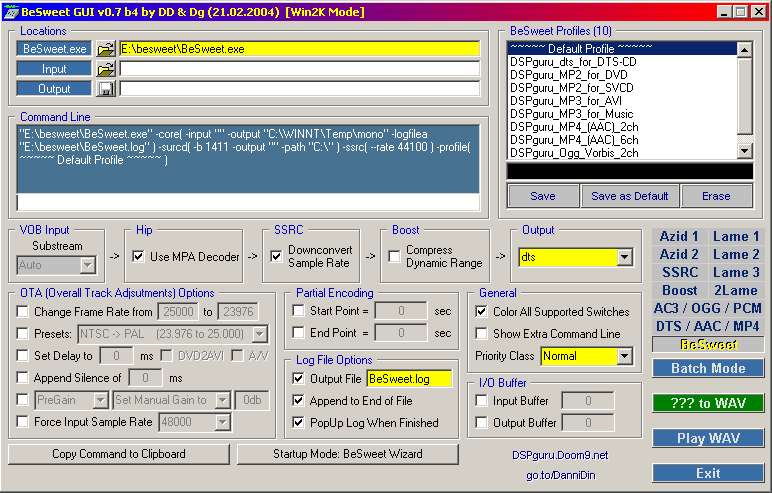Open the 48000 sample rate dropdown
This screenshot has width=772, height=493.
(x=223, y=422)
